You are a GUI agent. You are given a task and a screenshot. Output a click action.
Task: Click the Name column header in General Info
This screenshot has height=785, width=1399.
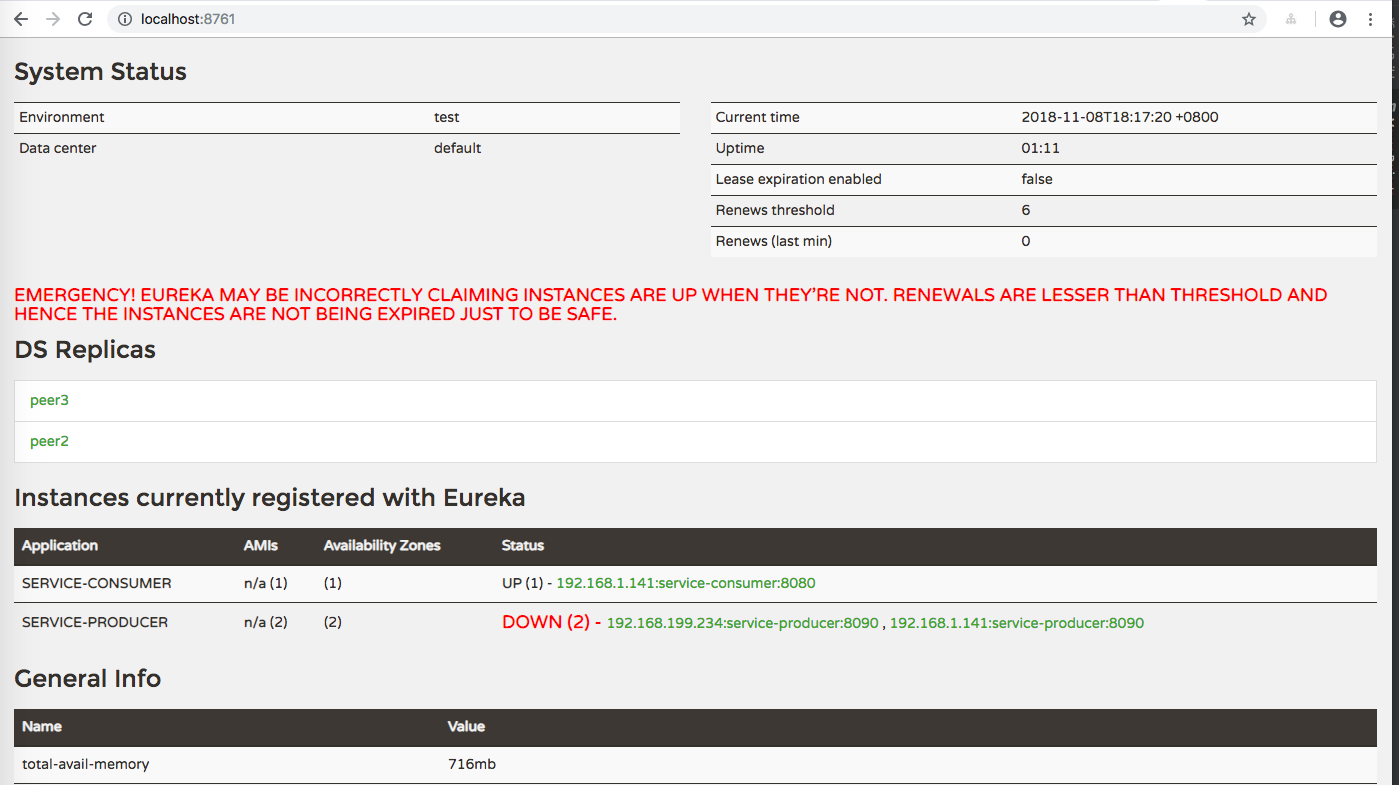click(x=42, y=726)
